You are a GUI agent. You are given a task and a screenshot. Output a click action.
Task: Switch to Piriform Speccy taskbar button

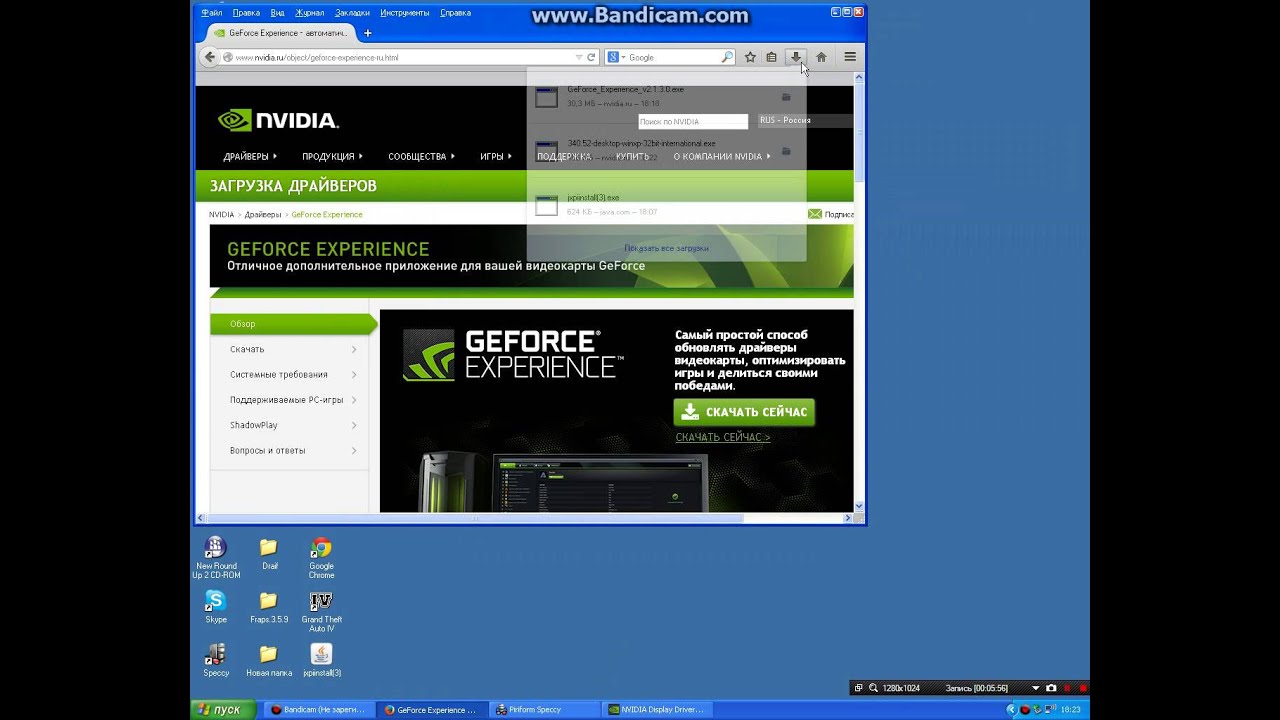[545, 709]
